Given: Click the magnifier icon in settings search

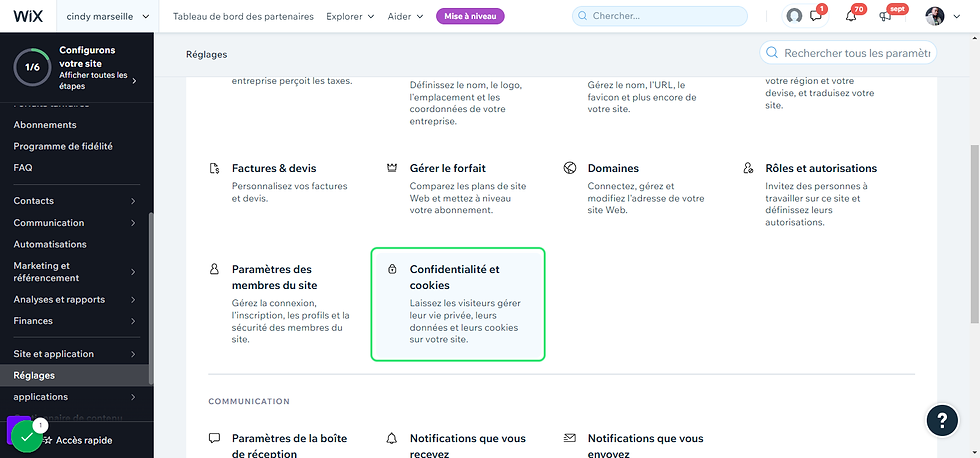Looking at the screenshot, I should pyautogui.click(x=772, y=53).
